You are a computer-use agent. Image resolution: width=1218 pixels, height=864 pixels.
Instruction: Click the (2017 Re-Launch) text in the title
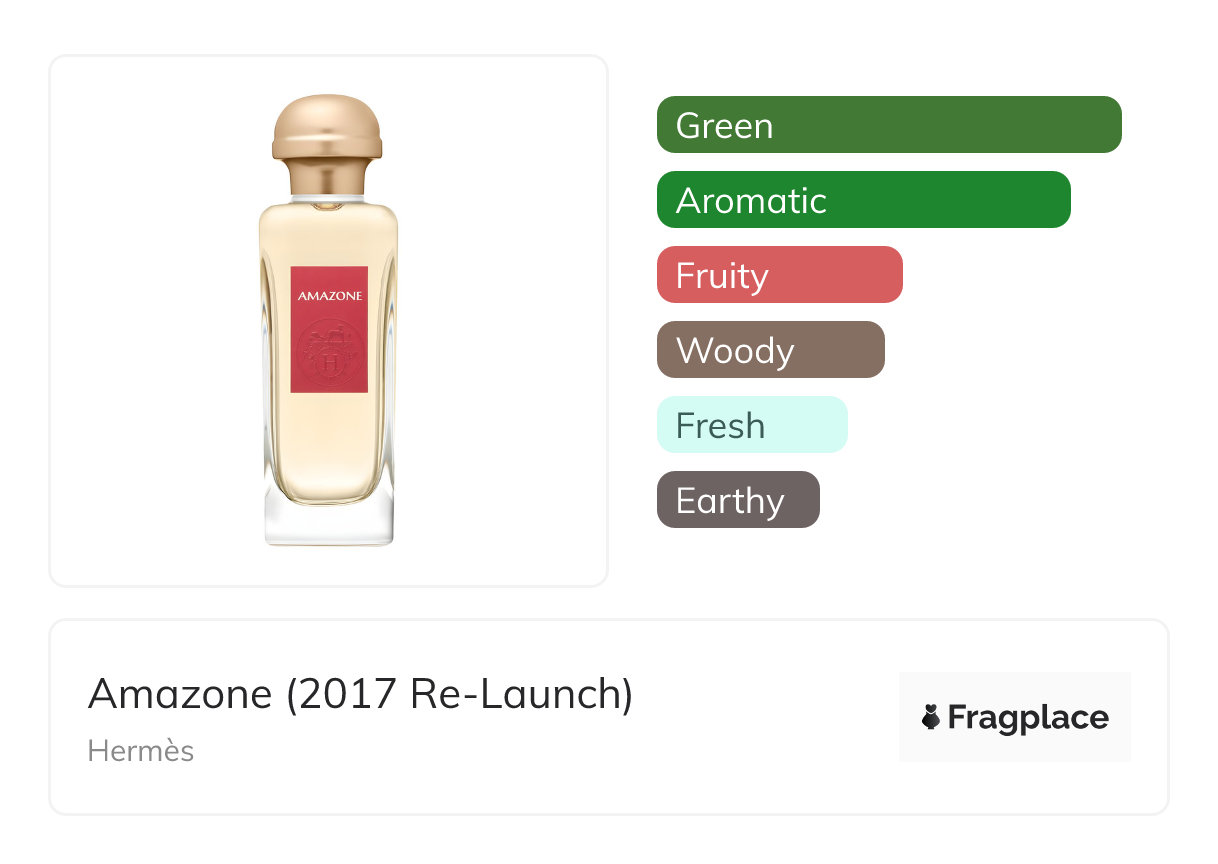coord(460,694)
